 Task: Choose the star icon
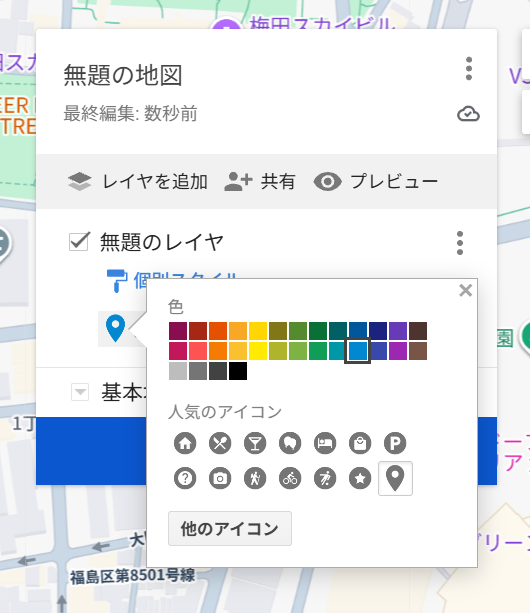click(x=360, y=478)
